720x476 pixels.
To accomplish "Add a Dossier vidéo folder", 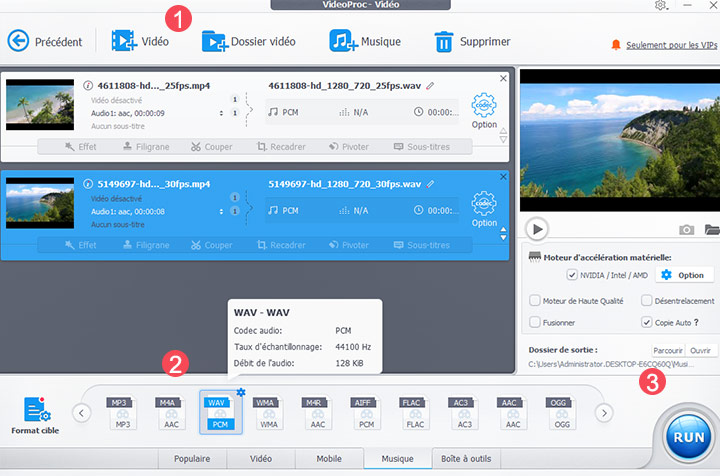I will pyautogui.click(x=248, y=41).
